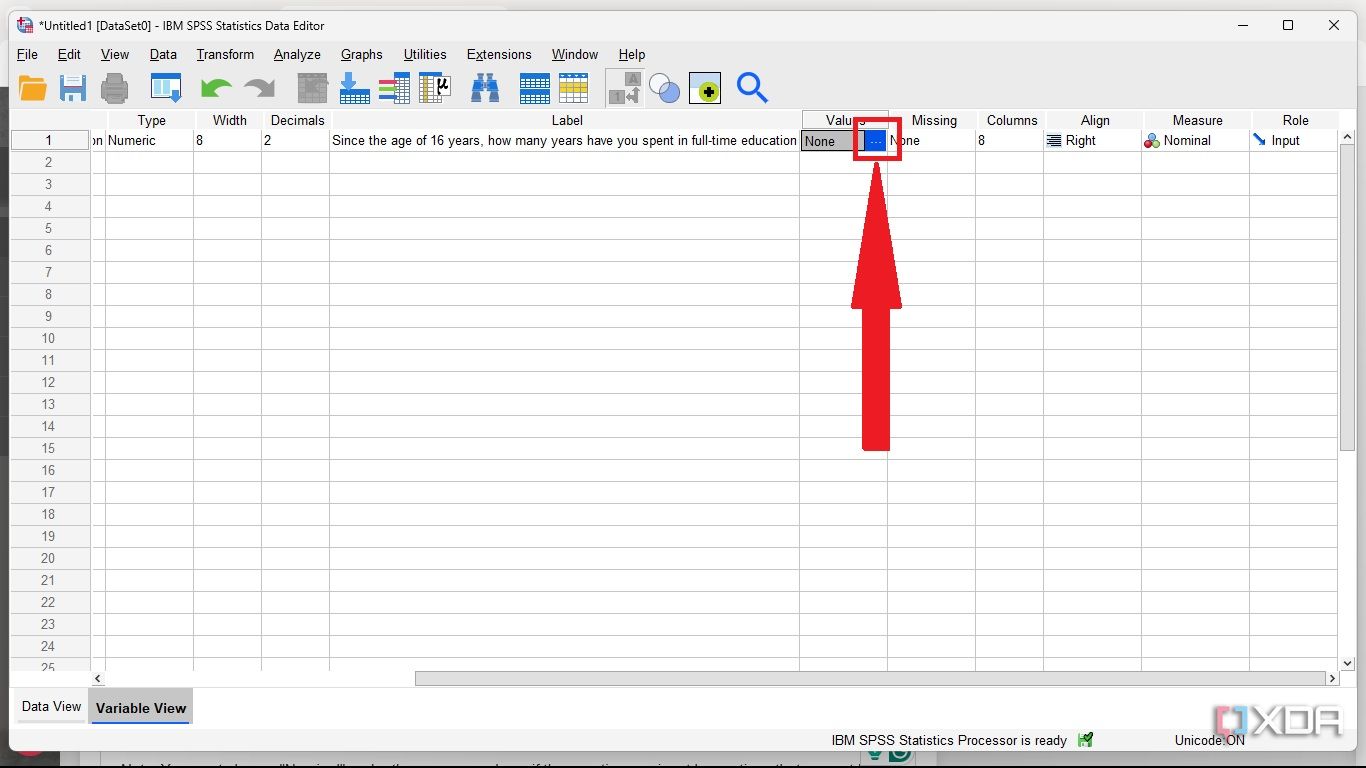This screenshot has height=768, width=1366.
Task: Select row header 10
Action: [x=49, y=338]
